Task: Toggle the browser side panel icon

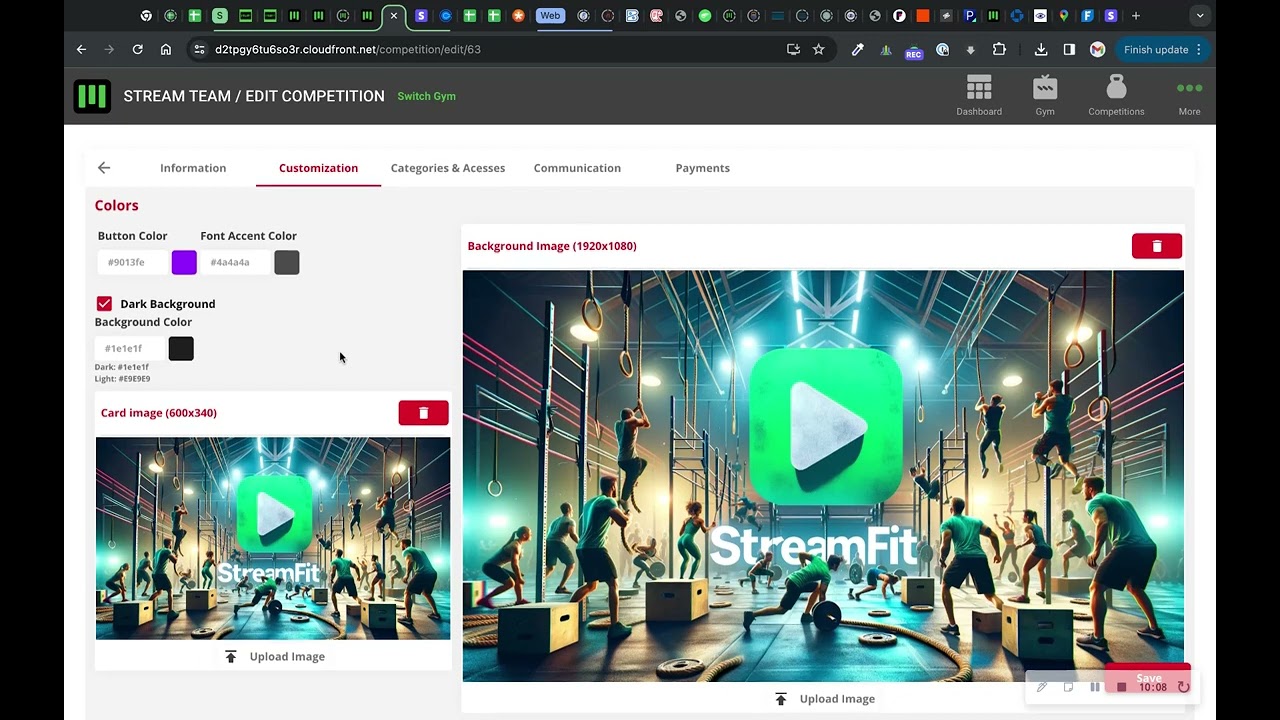Action: click(x=1069, y=49)
